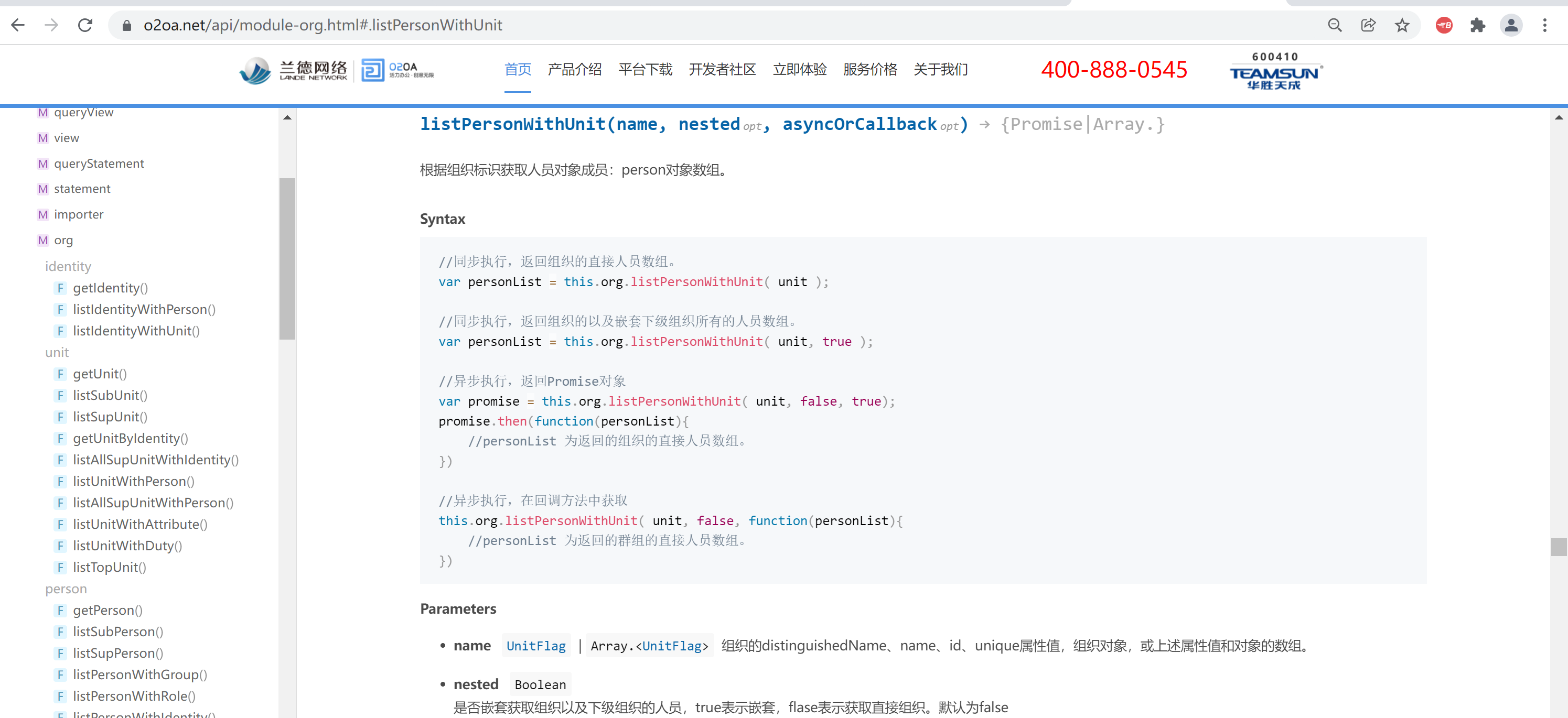Open the user profile avatar icon

(1511, 25)
